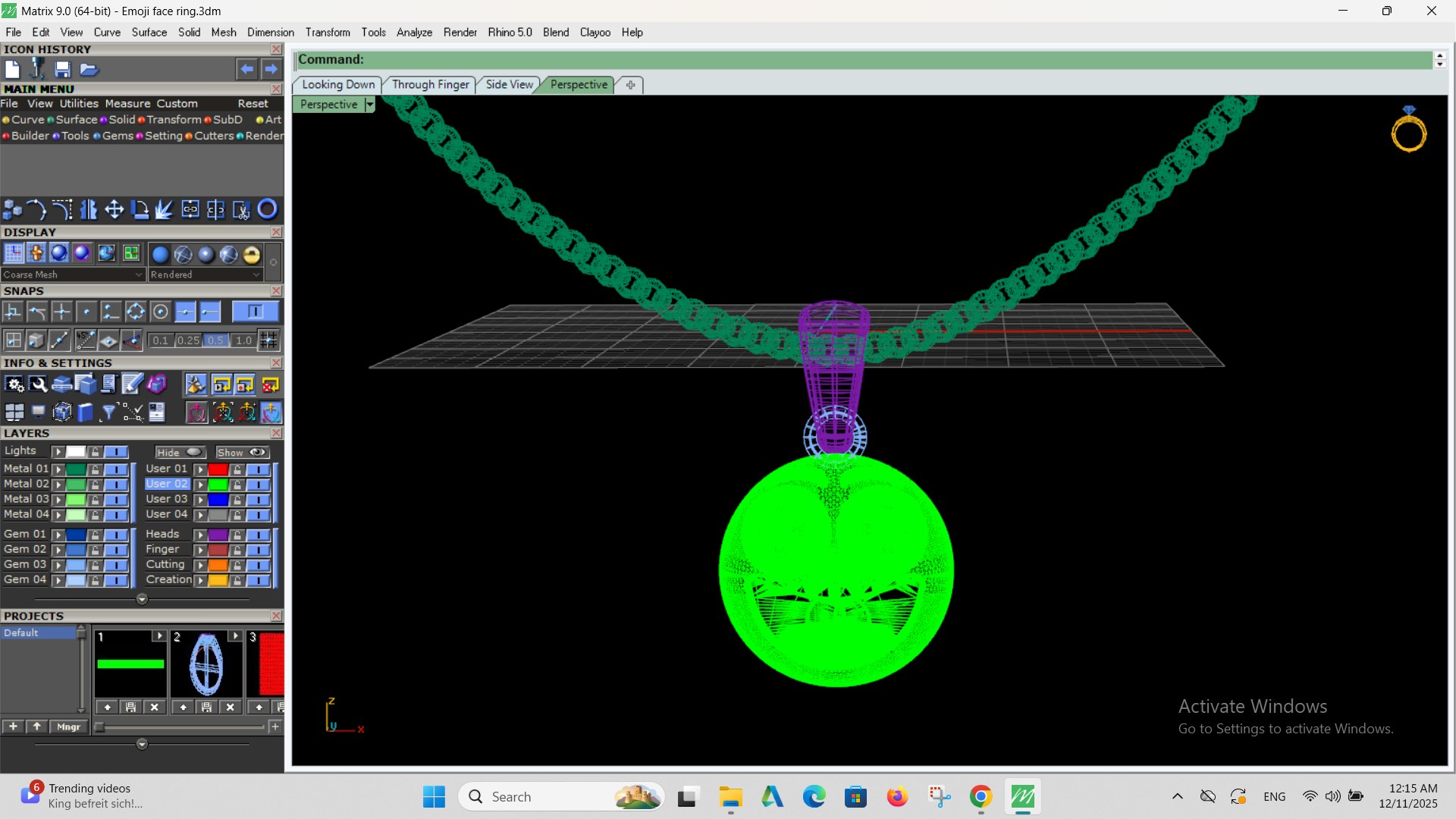Select the Mirror tool in the main toolbar

tap(89, 209)
